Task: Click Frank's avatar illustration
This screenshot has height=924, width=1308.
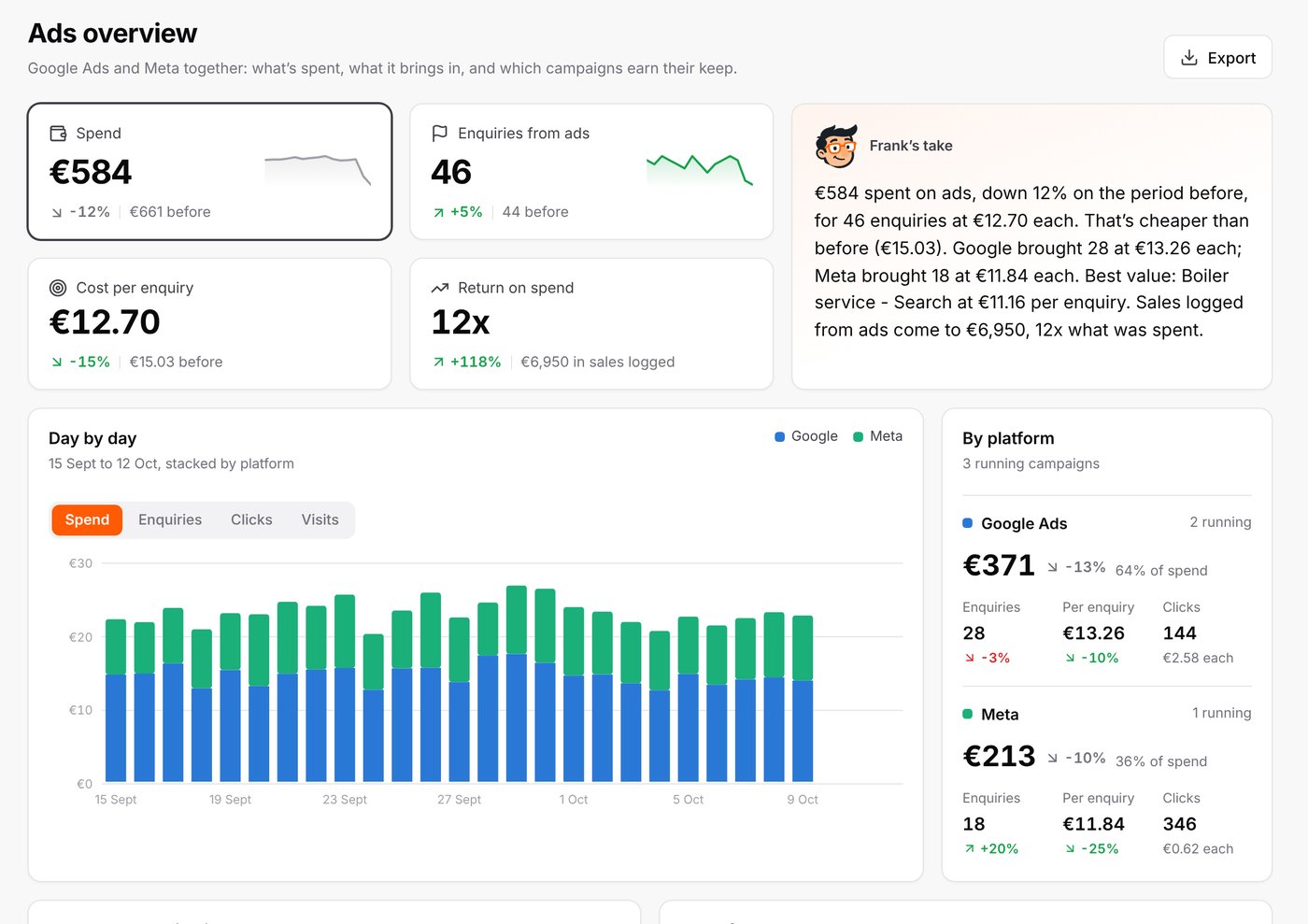Action: click(835, 146)
